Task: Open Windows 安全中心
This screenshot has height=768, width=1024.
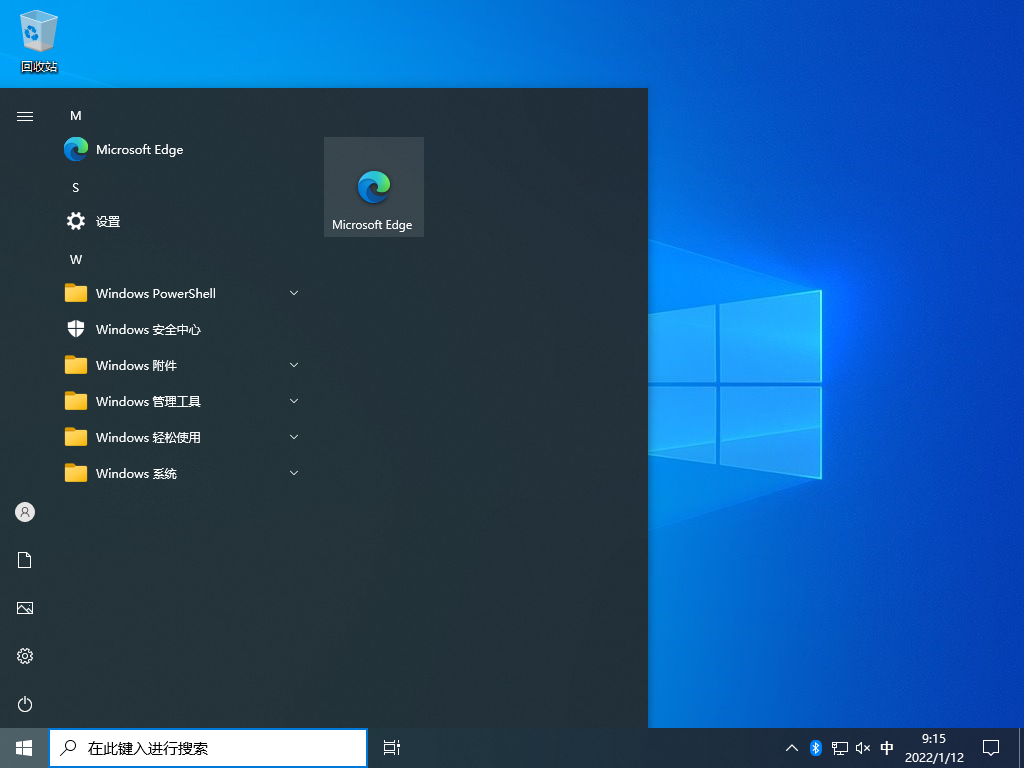Action: 146,329
